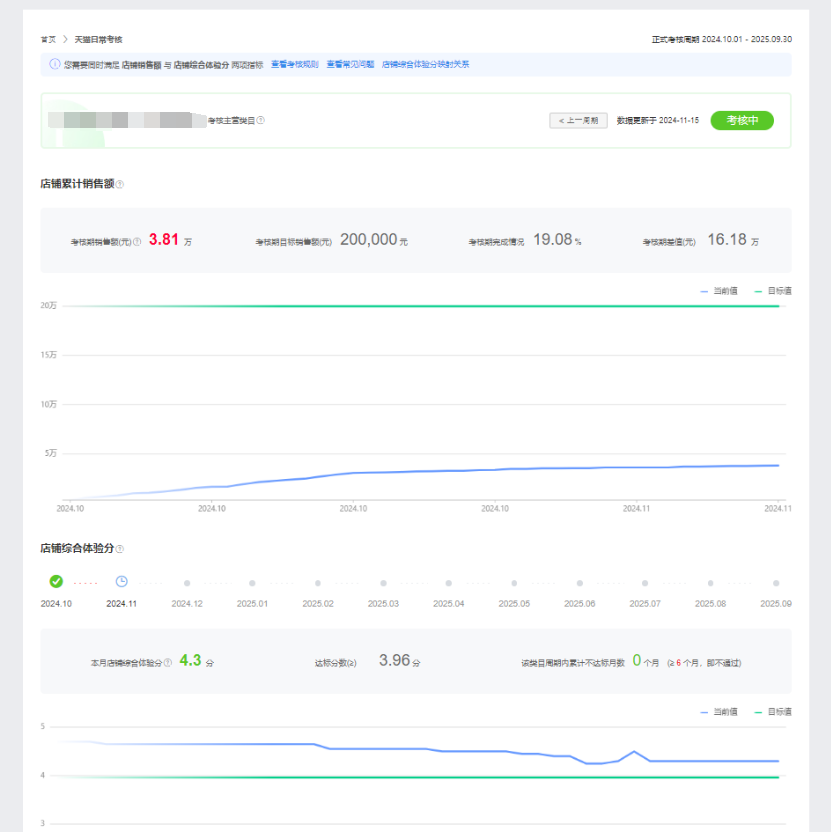Click the help icon next to 店铺累计销售额
This screenshot has height=832, width=831.
pos(120,184)
